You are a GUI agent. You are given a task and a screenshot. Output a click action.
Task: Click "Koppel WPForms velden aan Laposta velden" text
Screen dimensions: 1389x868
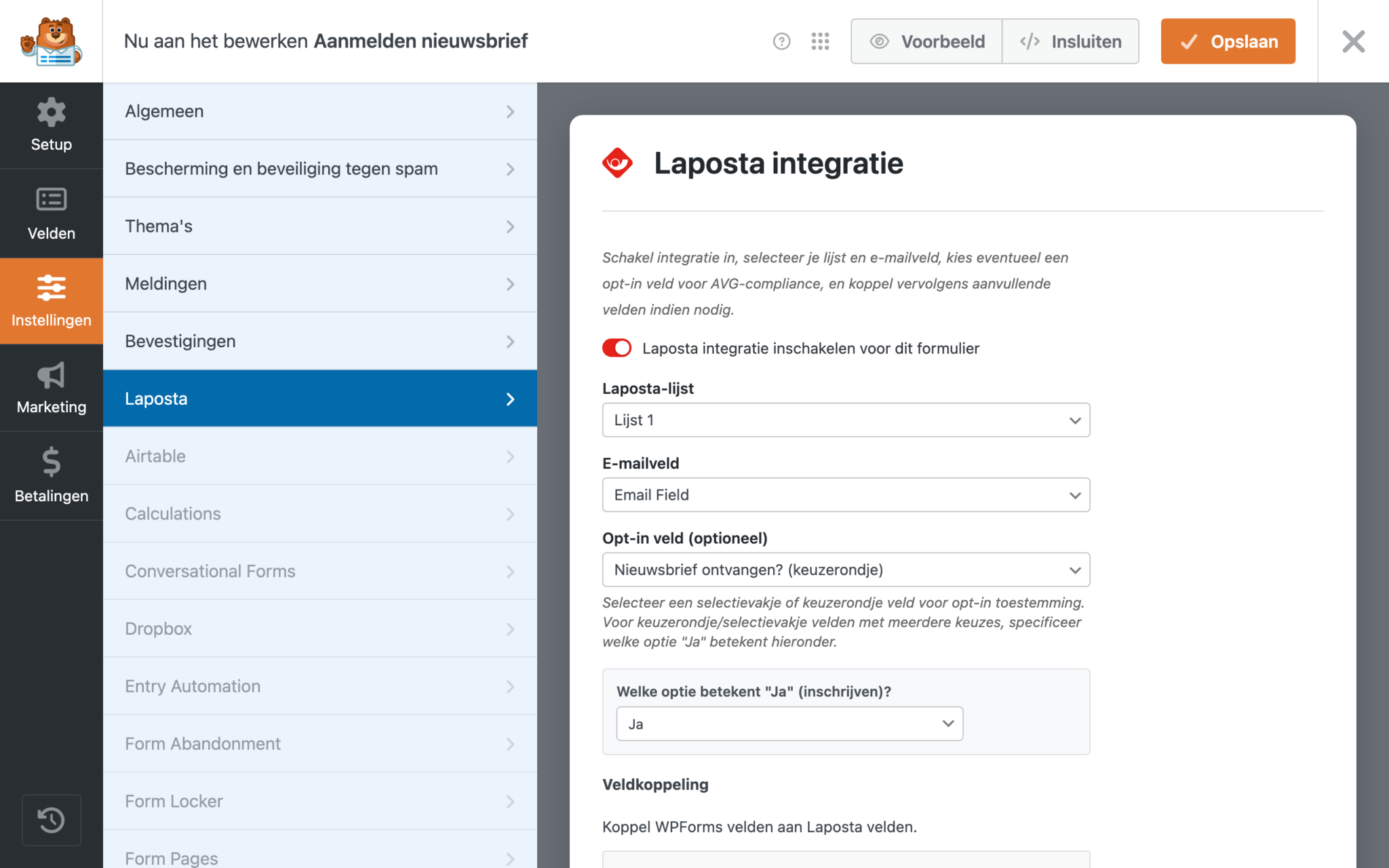[x=760, y=827]
